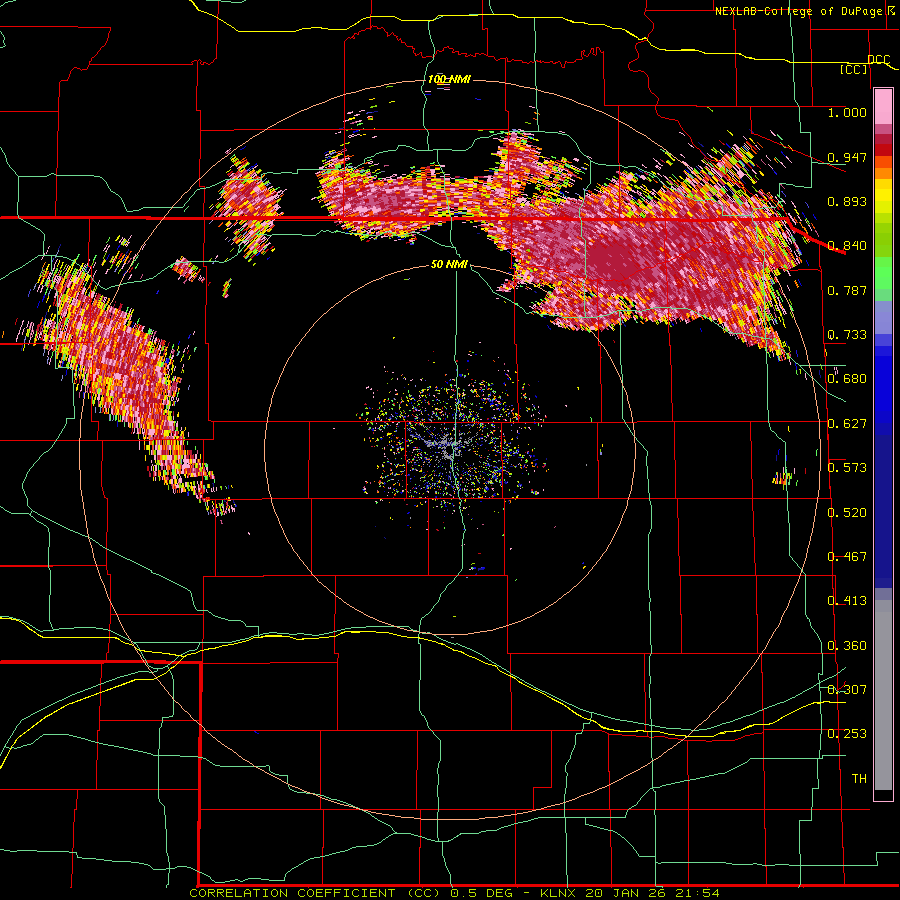Select the 0.360 legend value

pos(847,646)
